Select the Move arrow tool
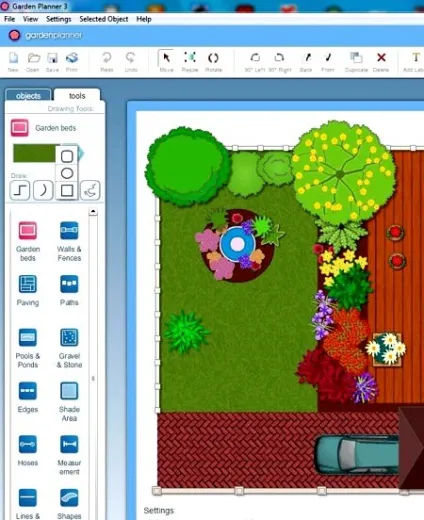This screenshot has width=424, height=520. 166,58
